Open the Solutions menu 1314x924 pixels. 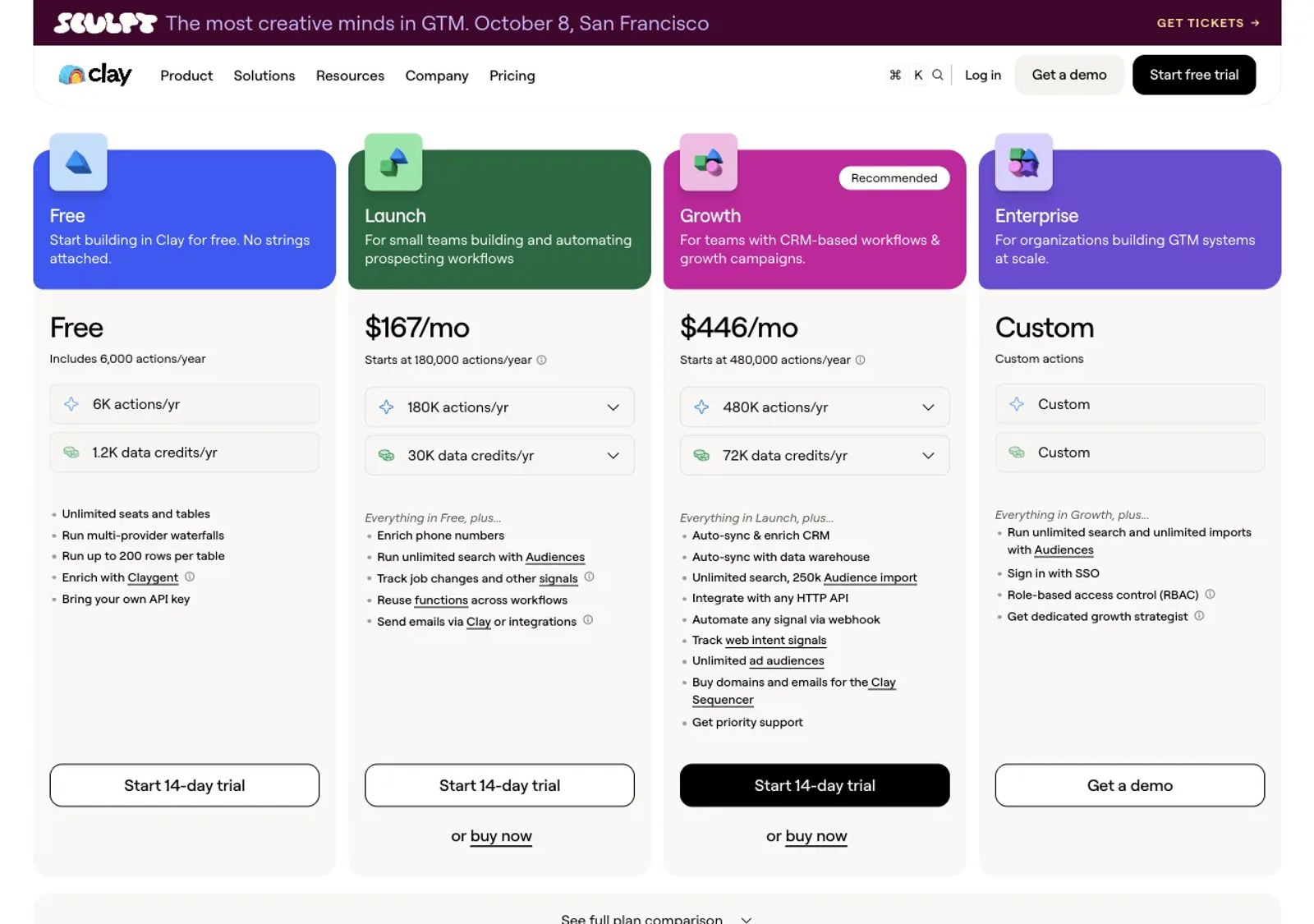[x=264, y=76]
